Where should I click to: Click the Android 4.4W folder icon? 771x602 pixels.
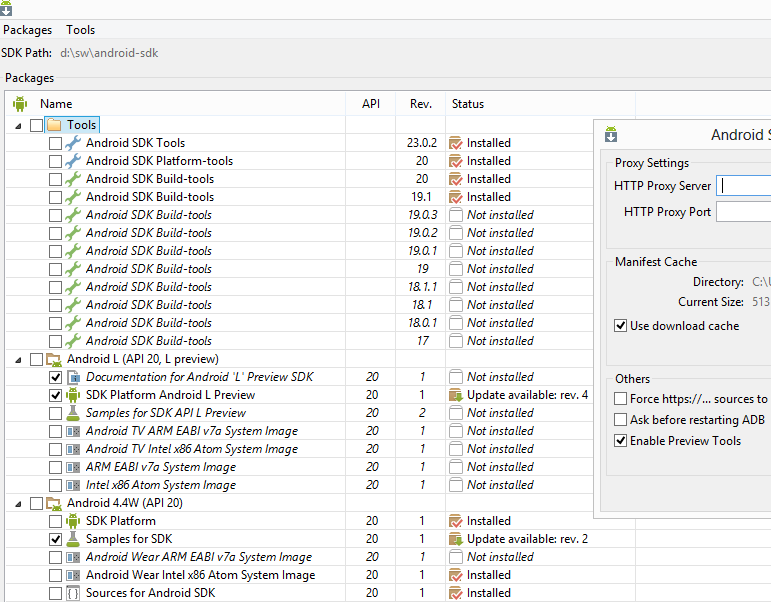[55, 503]
